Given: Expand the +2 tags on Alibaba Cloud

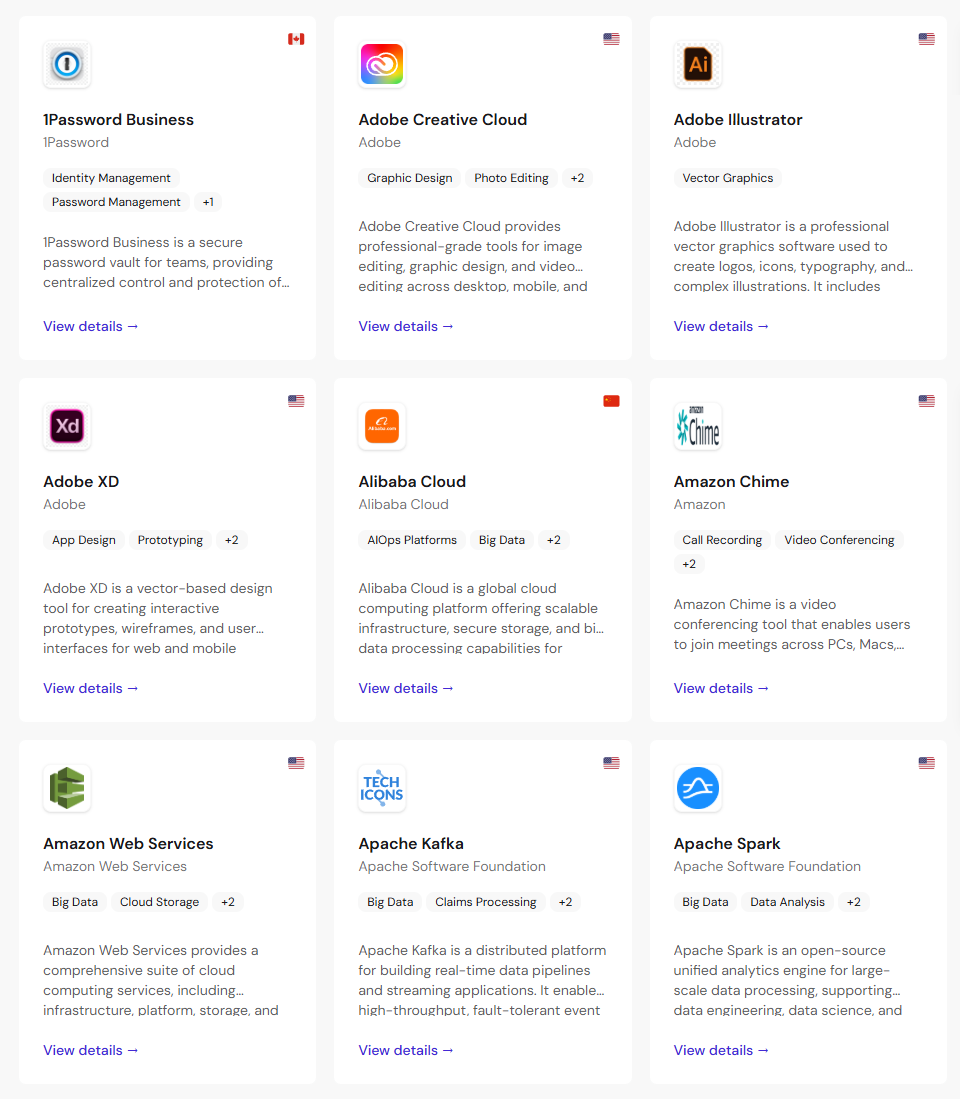Looking at the screenshot, I should [554, 540].
